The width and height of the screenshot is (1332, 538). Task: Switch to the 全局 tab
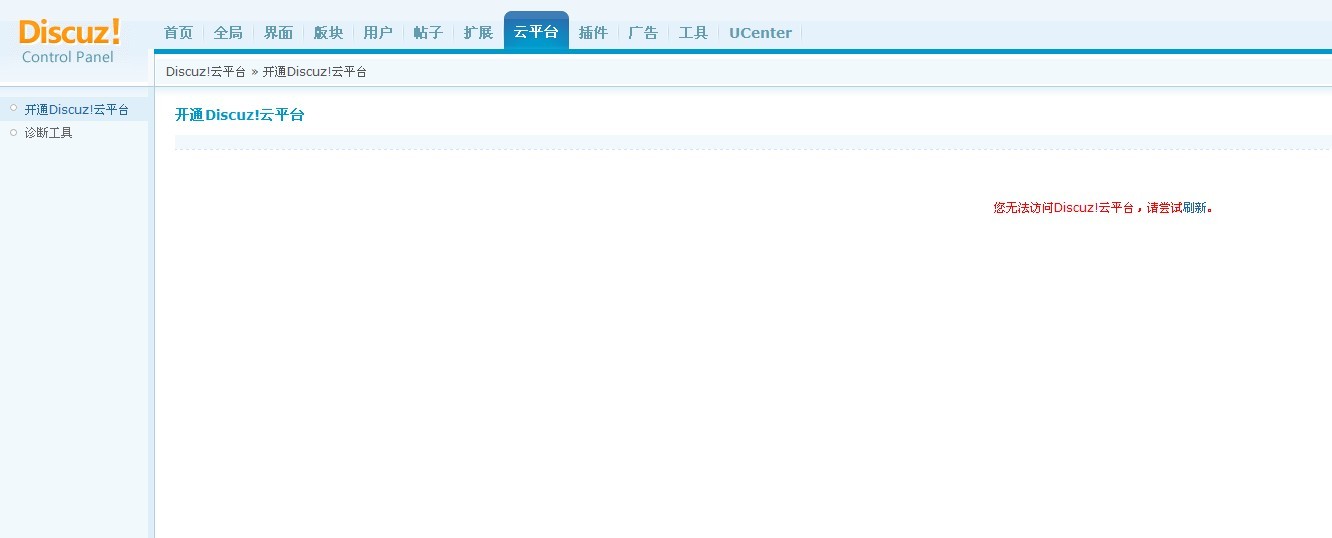[x=228, y=32]
